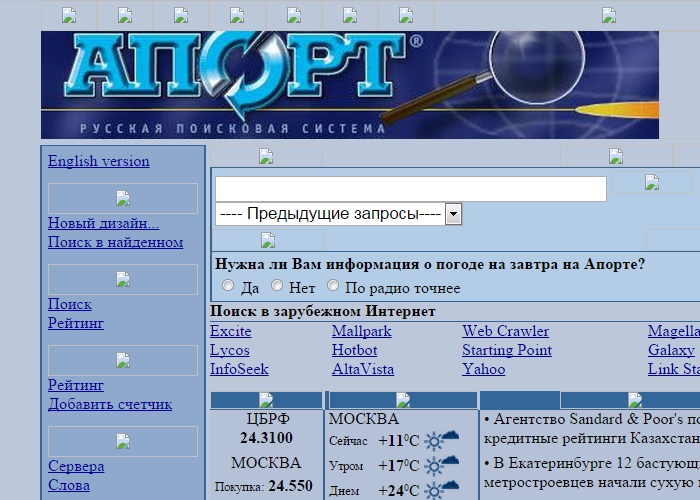Click the image placeholder above Добавить счетчик section
The image size is (700, 500).
tap(123, 360)
